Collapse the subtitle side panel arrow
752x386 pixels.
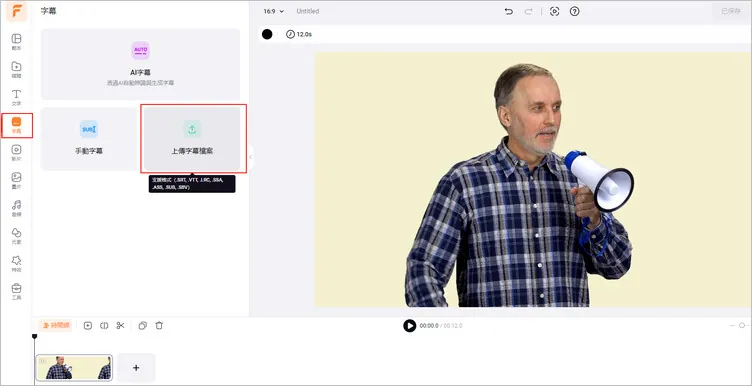coord(250,157)
